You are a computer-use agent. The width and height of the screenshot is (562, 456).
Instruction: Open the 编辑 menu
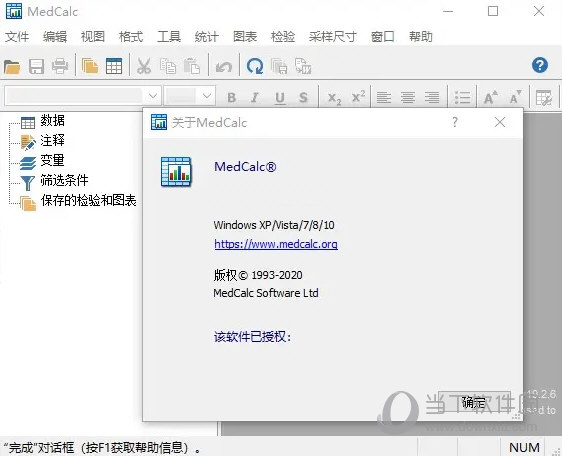[x=55, y=37]
